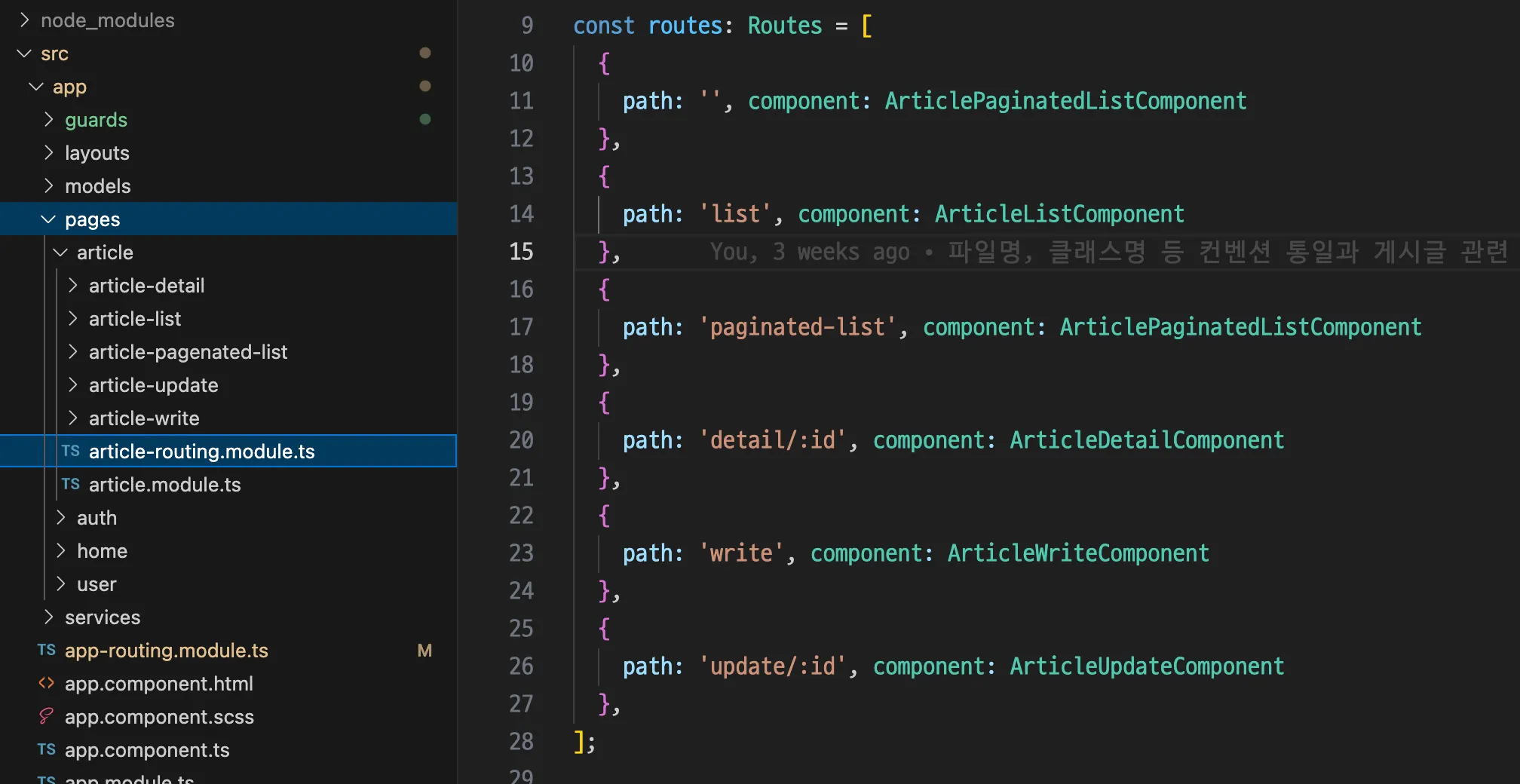Viewport: 1520px width, 784px height.
Task: Click TS icon of app-routing.module.ts
Action: click(x=47, y=650)
